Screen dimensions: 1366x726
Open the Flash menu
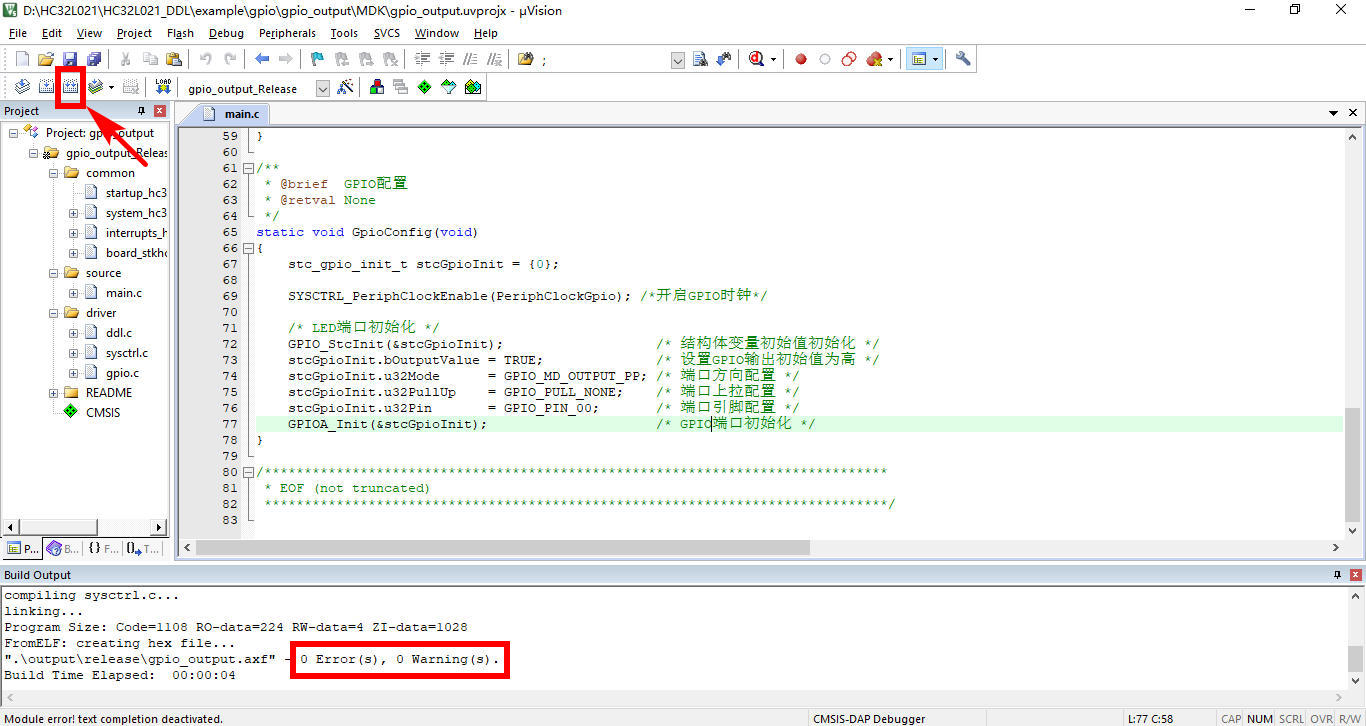coord(180,33)
